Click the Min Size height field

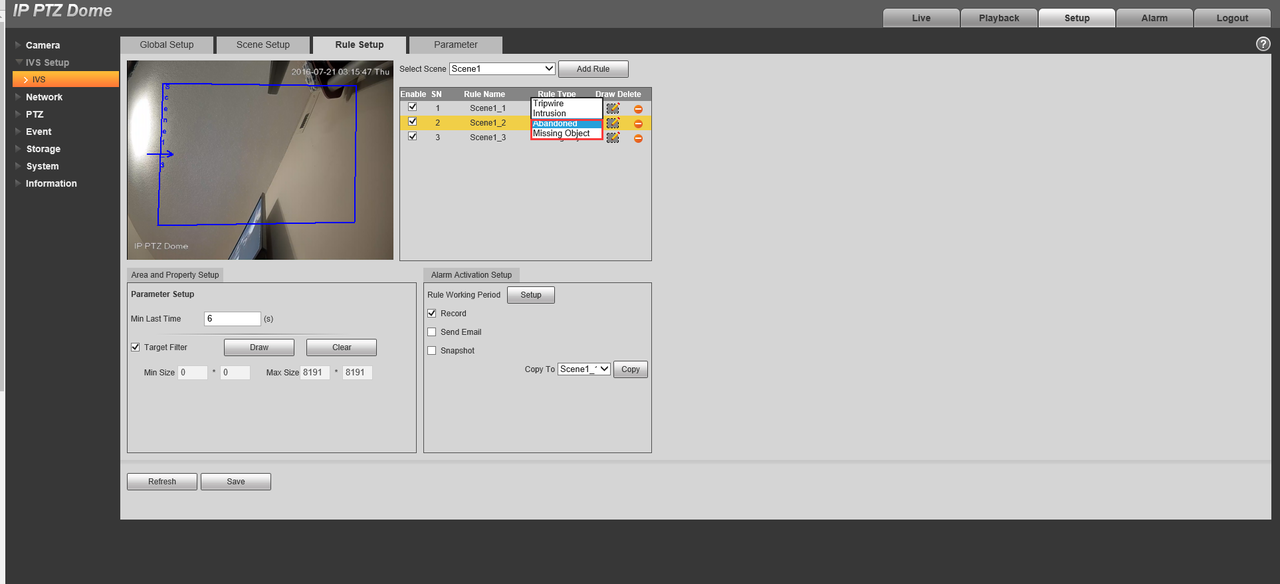coord(235,372)
